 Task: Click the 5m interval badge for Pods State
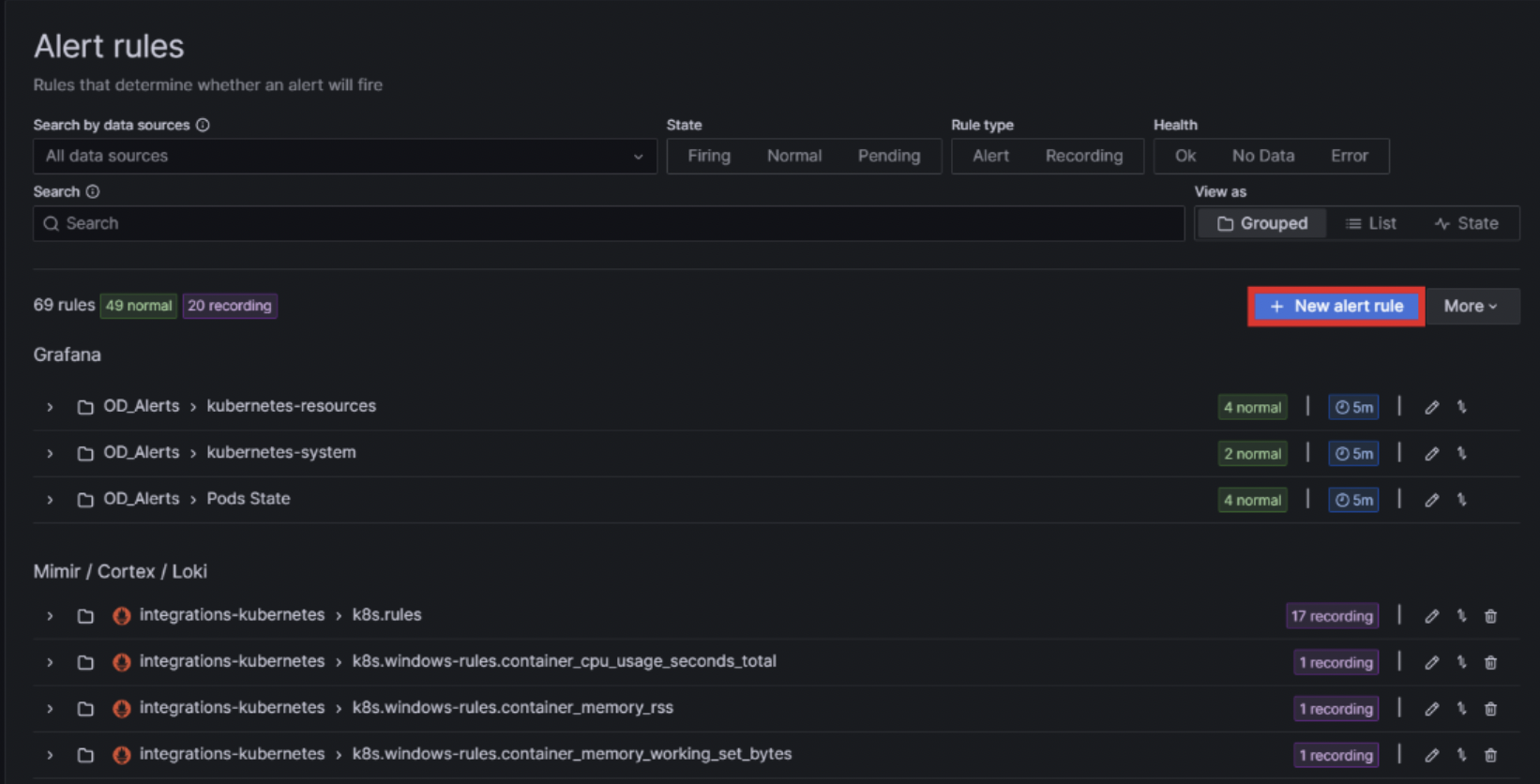(x=1353, y=500)
